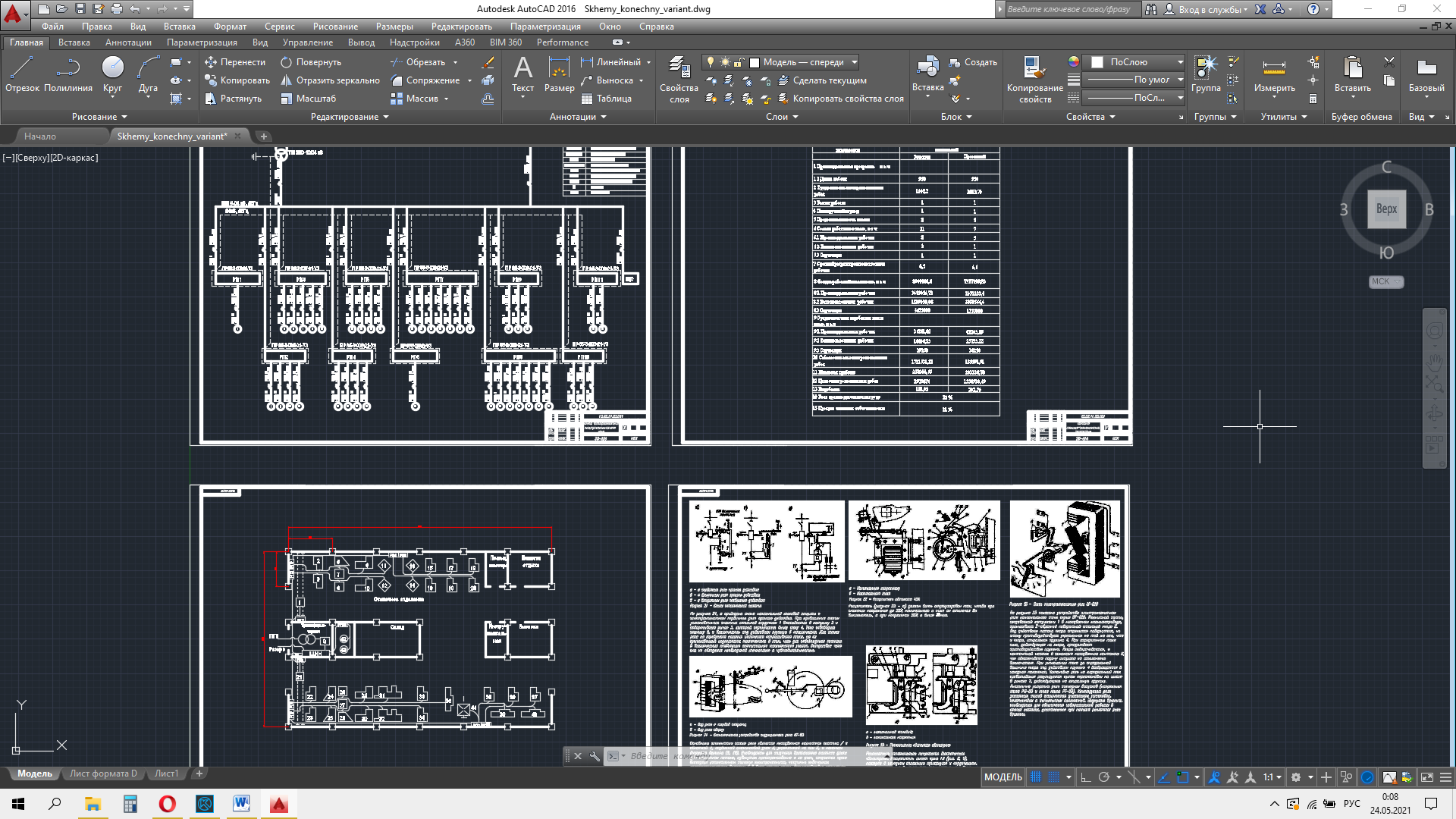
Task: Select the Дуга (Arc) tool
Action: (148, 74)
